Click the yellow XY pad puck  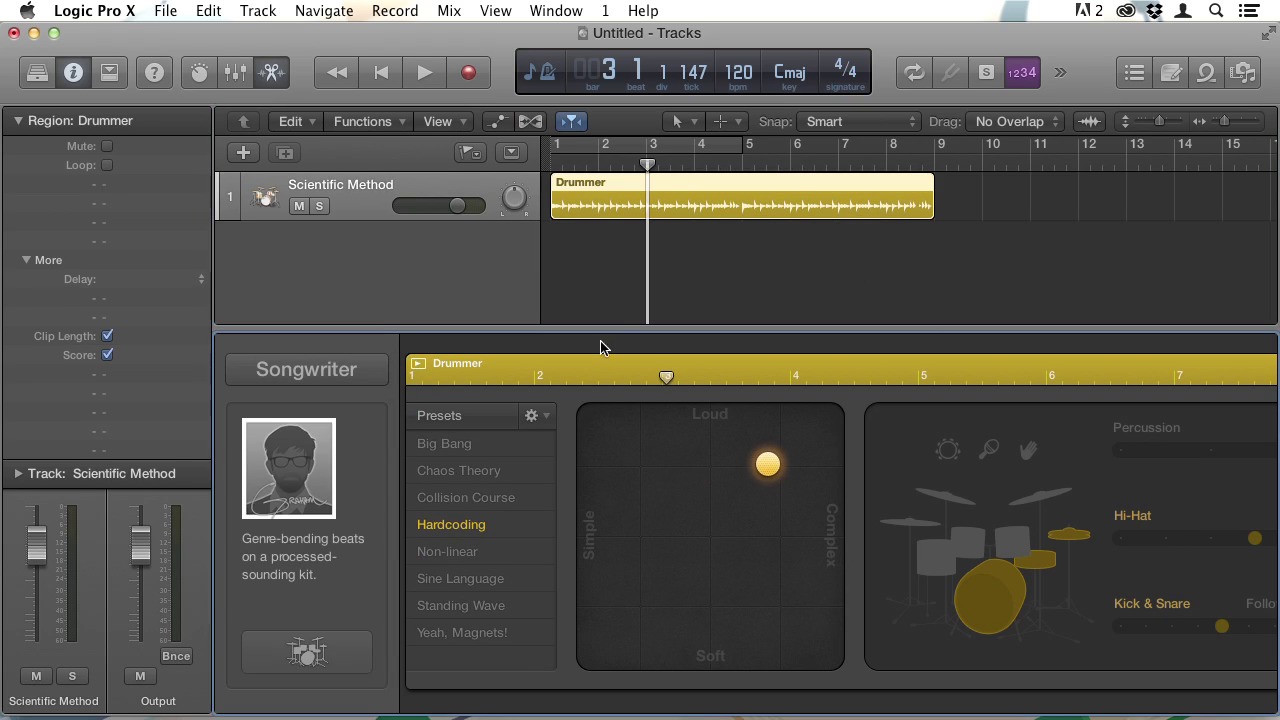click(x=767, y=464)
